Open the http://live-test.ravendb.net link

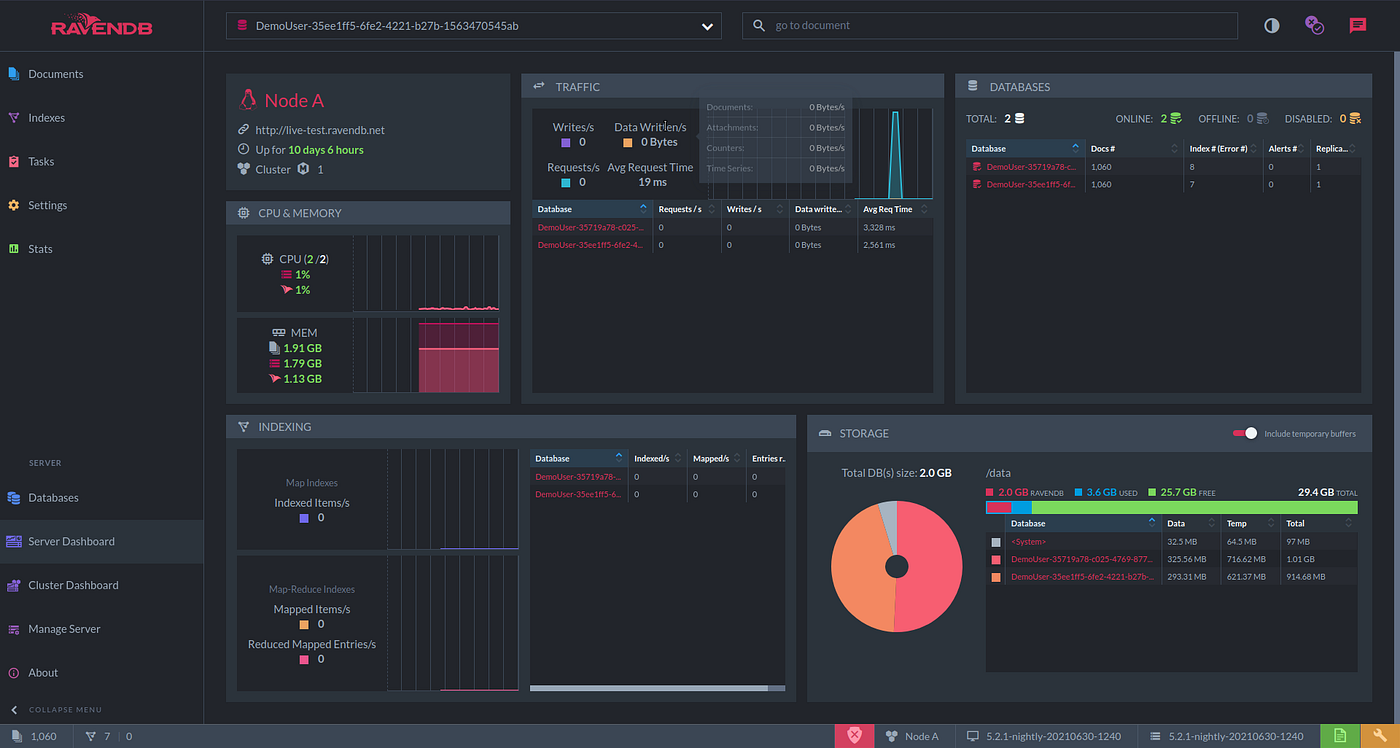[320, 130]
